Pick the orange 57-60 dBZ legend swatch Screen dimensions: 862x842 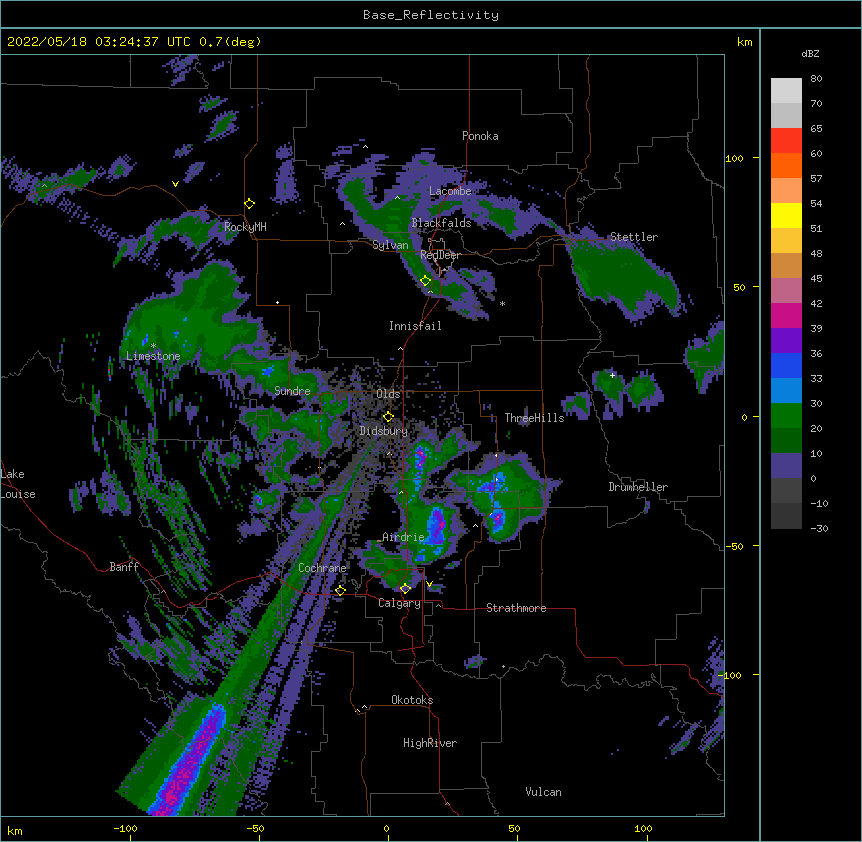(x=786, y=165)
